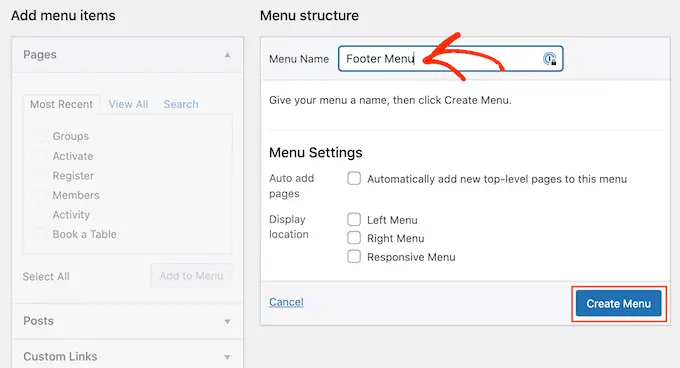Click the Menu Settings heading
The image size is (680, 368).
point(316,153)
